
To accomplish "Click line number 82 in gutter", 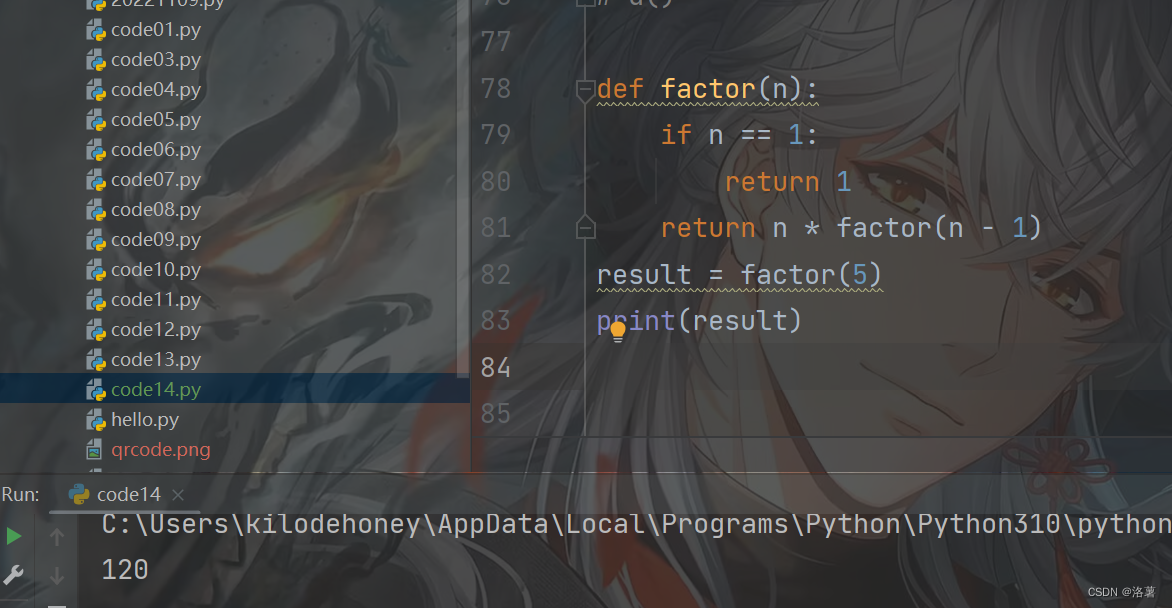I will (x=496, y=274).
